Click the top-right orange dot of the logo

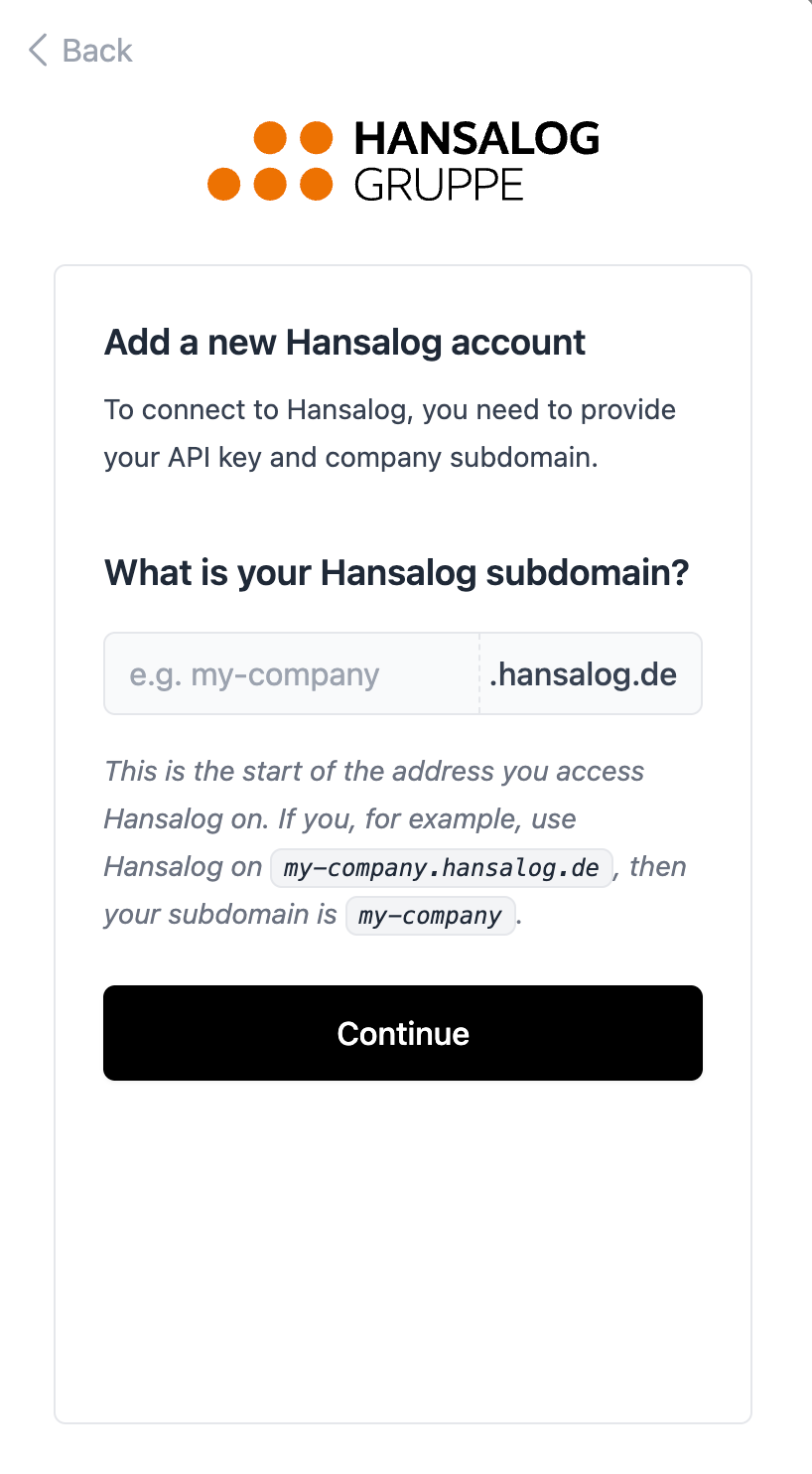pyautogui.click(x=316, y=138)
